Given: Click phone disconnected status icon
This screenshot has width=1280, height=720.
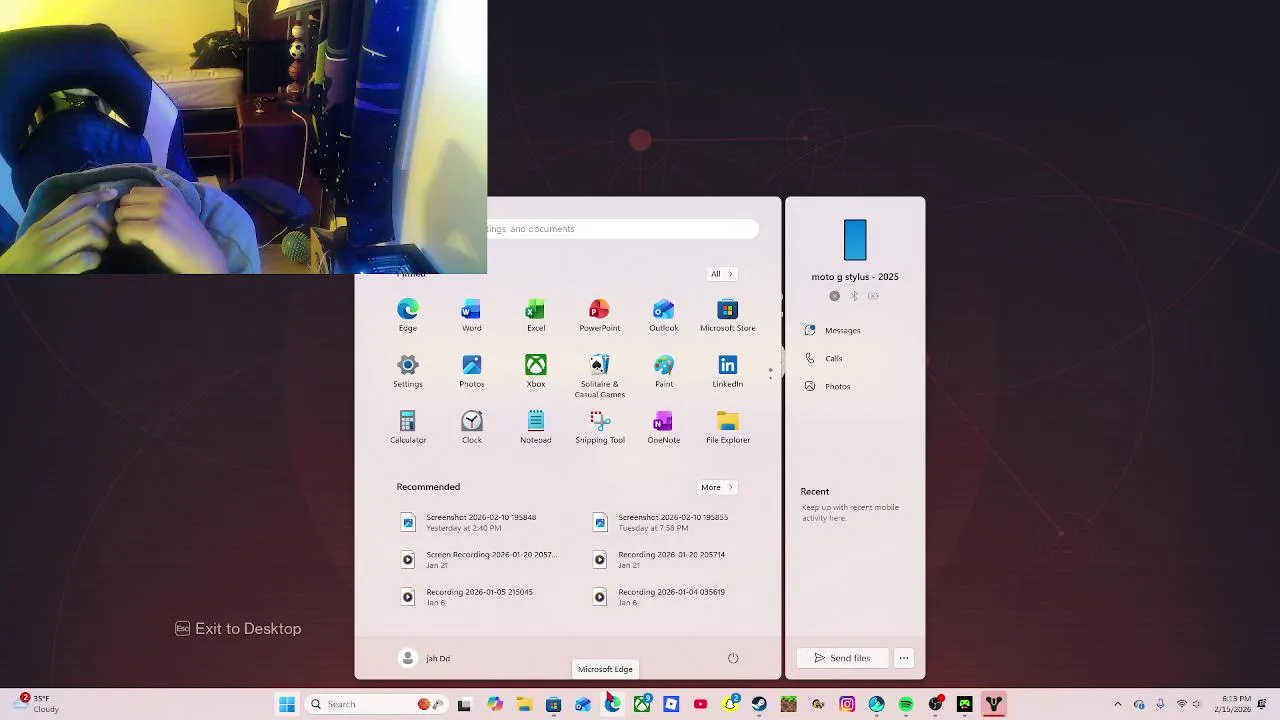Looking at the screenshot, I should [x=835, y=296].
